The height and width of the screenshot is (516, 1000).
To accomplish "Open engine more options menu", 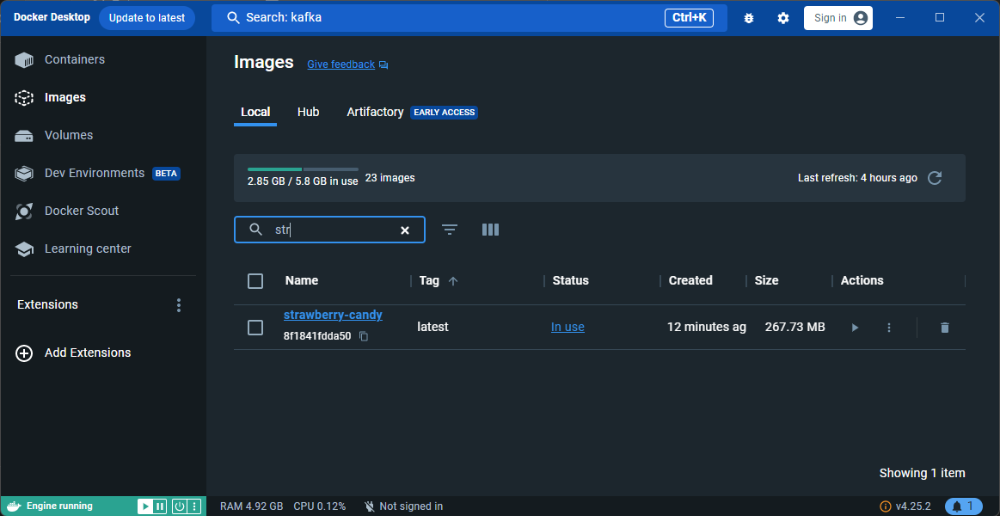I will point(195,506).
